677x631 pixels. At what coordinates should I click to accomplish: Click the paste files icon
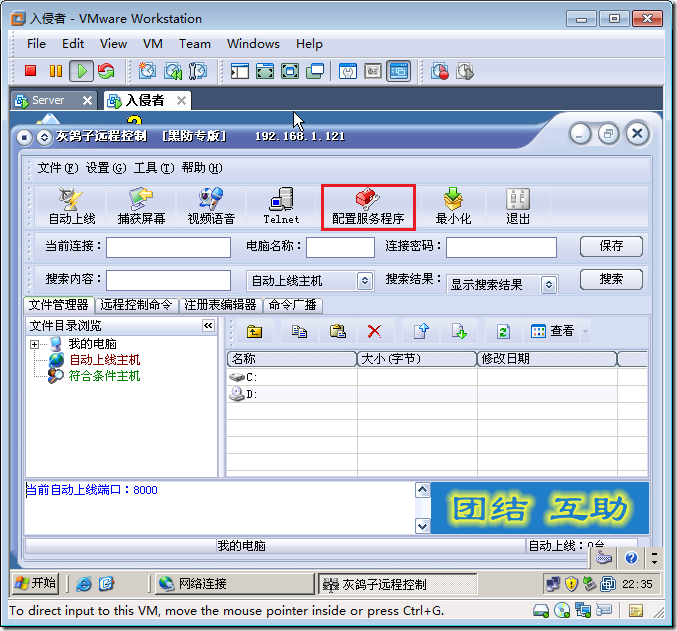337,332
